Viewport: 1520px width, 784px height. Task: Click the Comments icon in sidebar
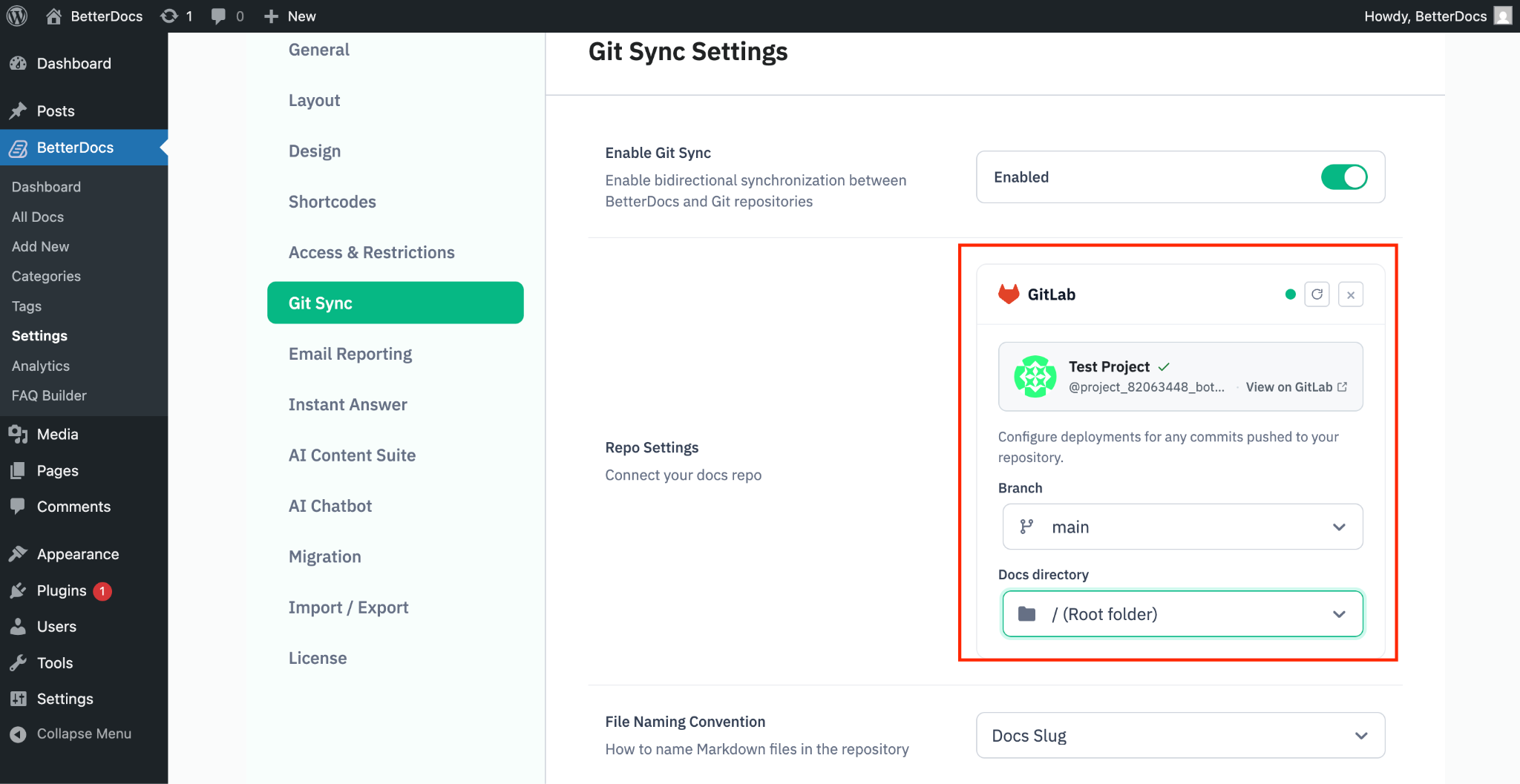pyautogui.click(x=19, y=507)
